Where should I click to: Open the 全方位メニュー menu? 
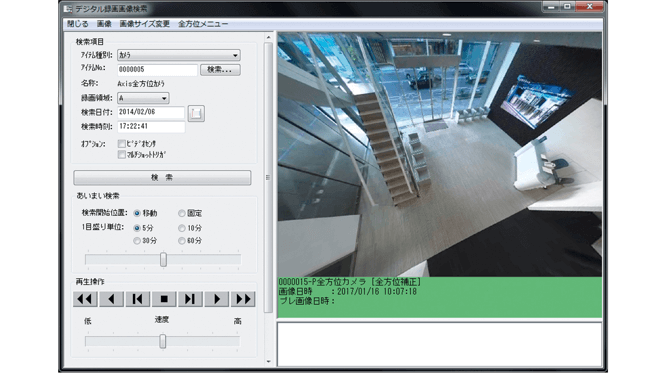coord(203,24)
